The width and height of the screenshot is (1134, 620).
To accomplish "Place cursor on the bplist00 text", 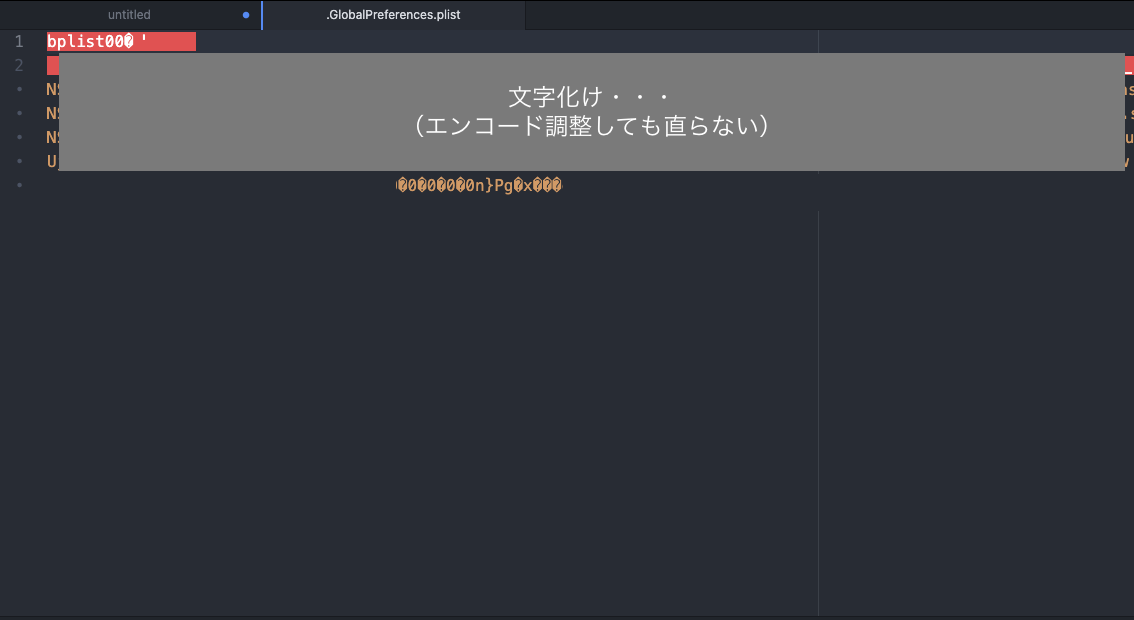I will 84,42.
